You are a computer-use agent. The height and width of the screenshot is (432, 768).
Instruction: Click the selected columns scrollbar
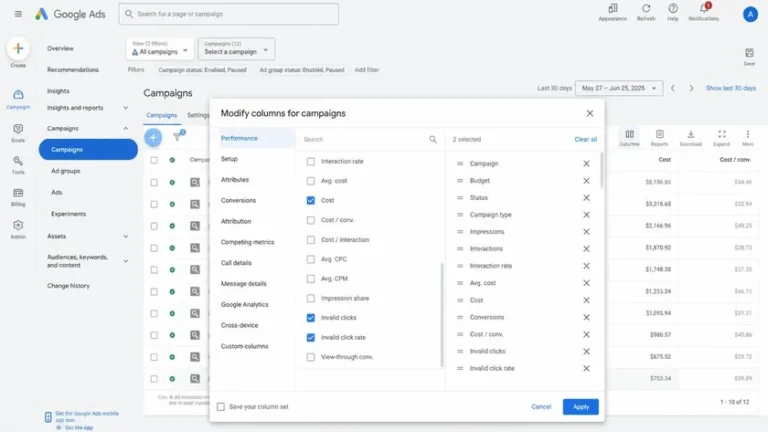point(602,169)
